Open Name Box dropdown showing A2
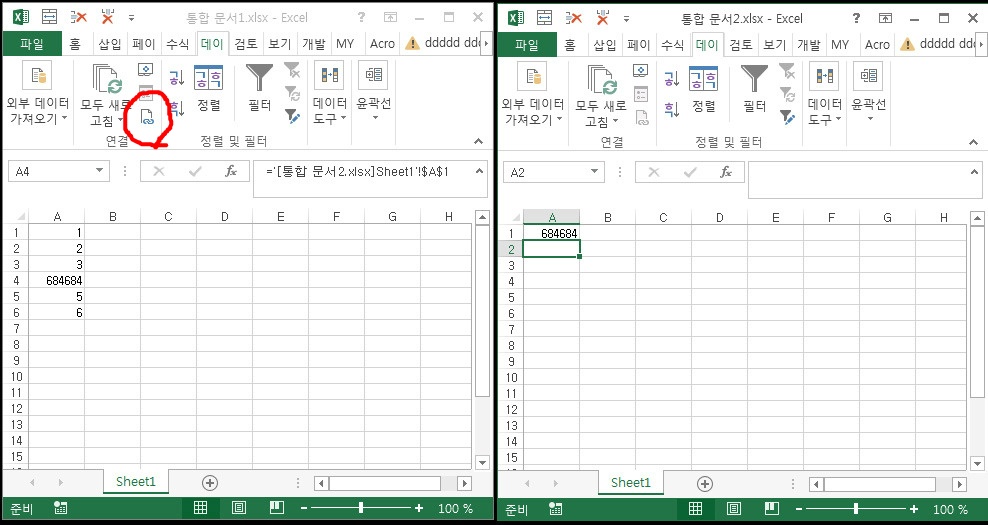 click(595, 172)
